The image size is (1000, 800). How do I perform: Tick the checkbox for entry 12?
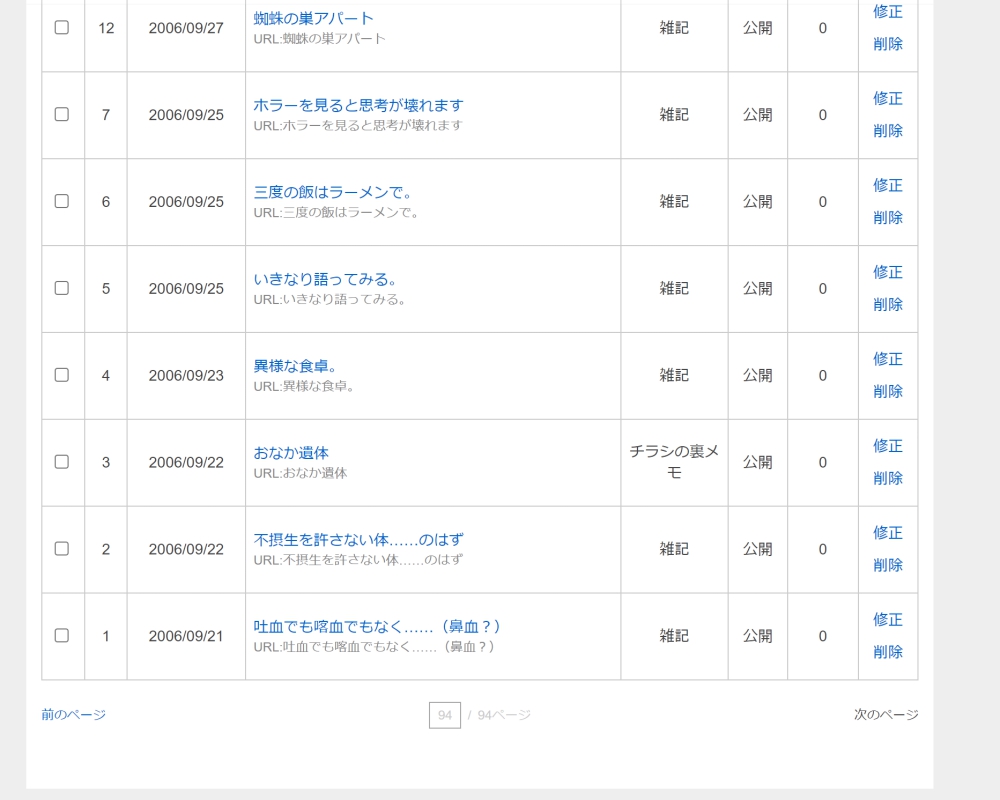coord(62,27)
